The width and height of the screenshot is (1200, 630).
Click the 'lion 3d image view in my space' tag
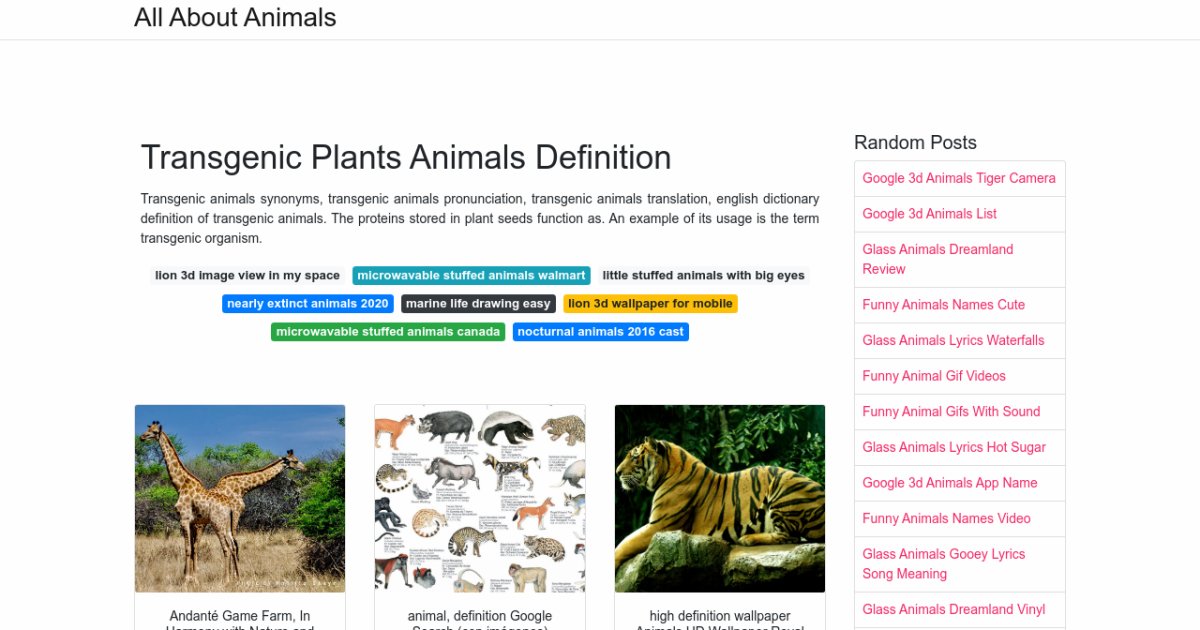click(247, 276)
